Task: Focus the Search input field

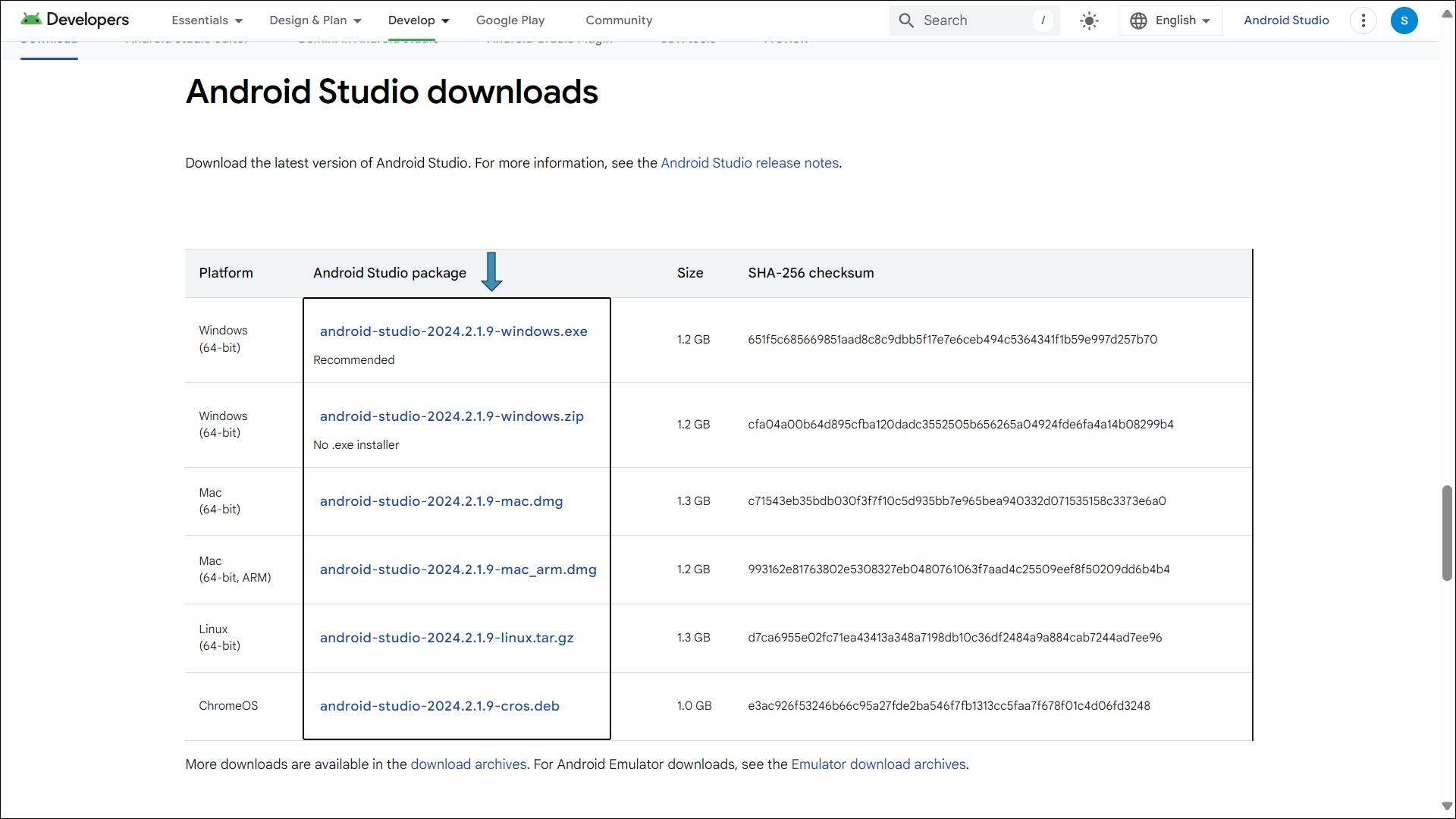Action: (x=974, y=20)
